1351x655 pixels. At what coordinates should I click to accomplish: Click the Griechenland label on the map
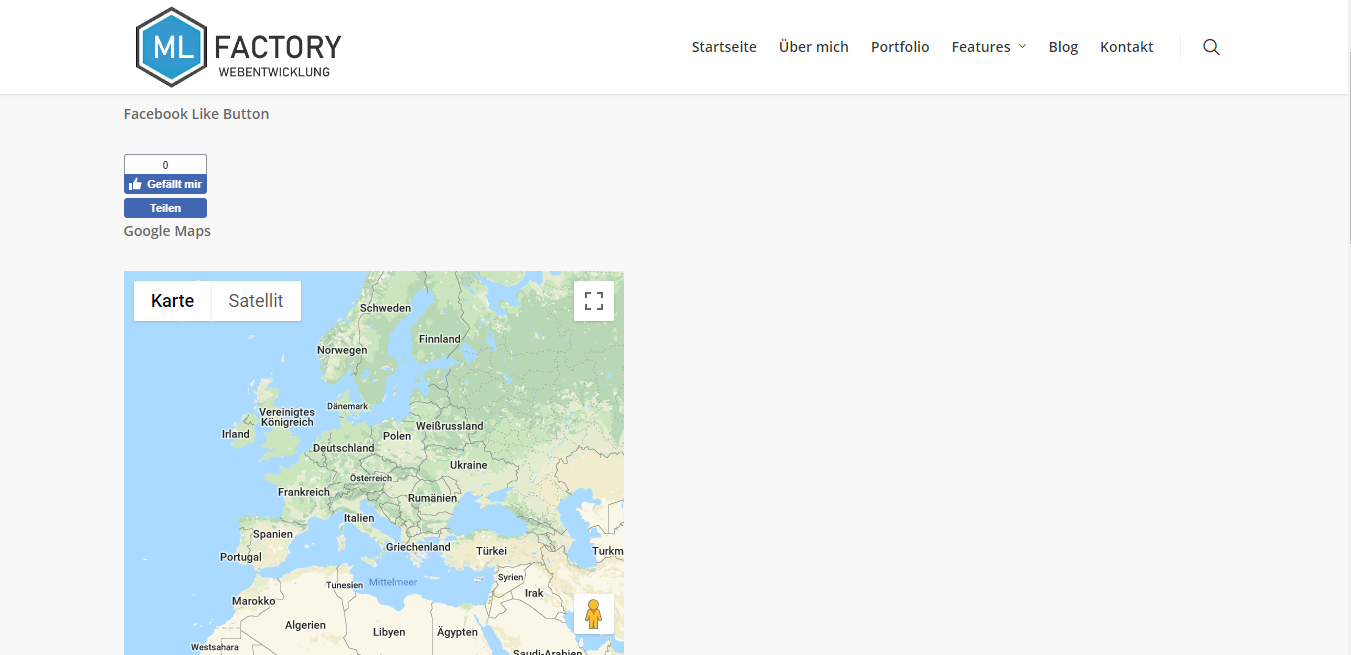418,547
